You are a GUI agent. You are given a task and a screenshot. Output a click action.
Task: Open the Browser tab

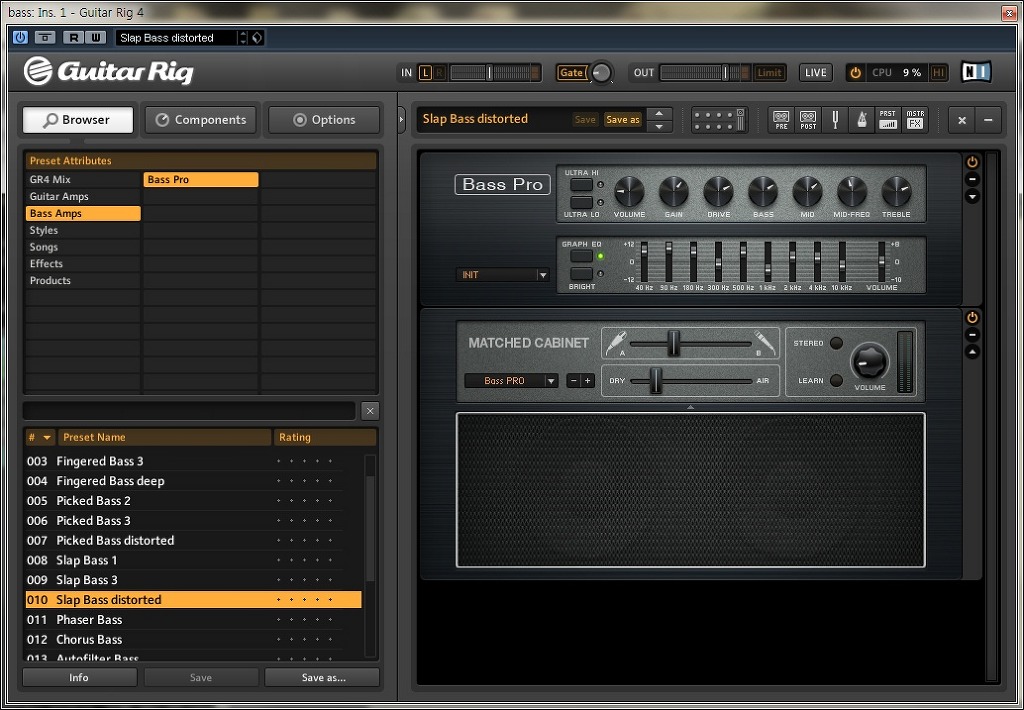click(x=78, y=120)
